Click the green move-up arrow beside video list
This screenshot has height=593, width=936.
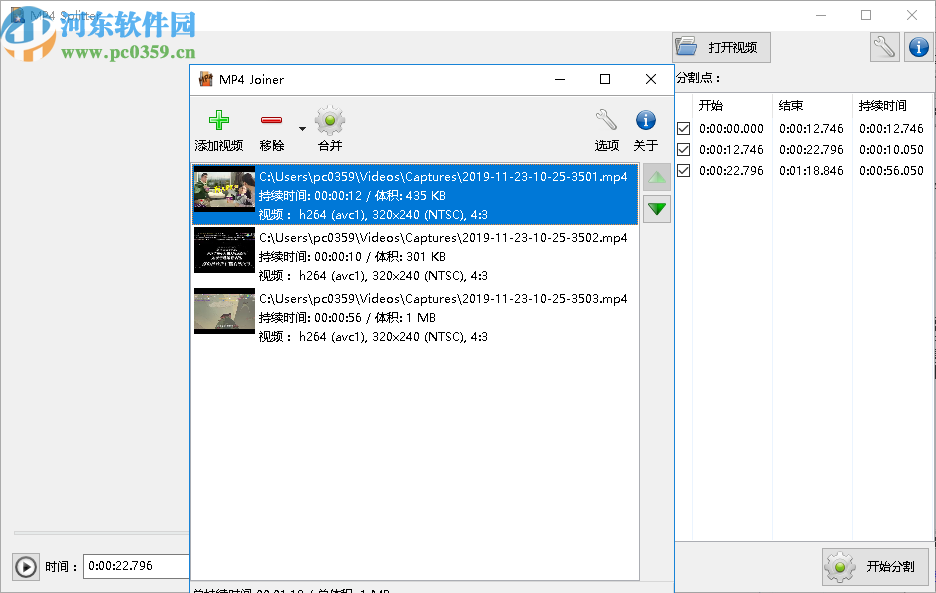click(656, 177)
